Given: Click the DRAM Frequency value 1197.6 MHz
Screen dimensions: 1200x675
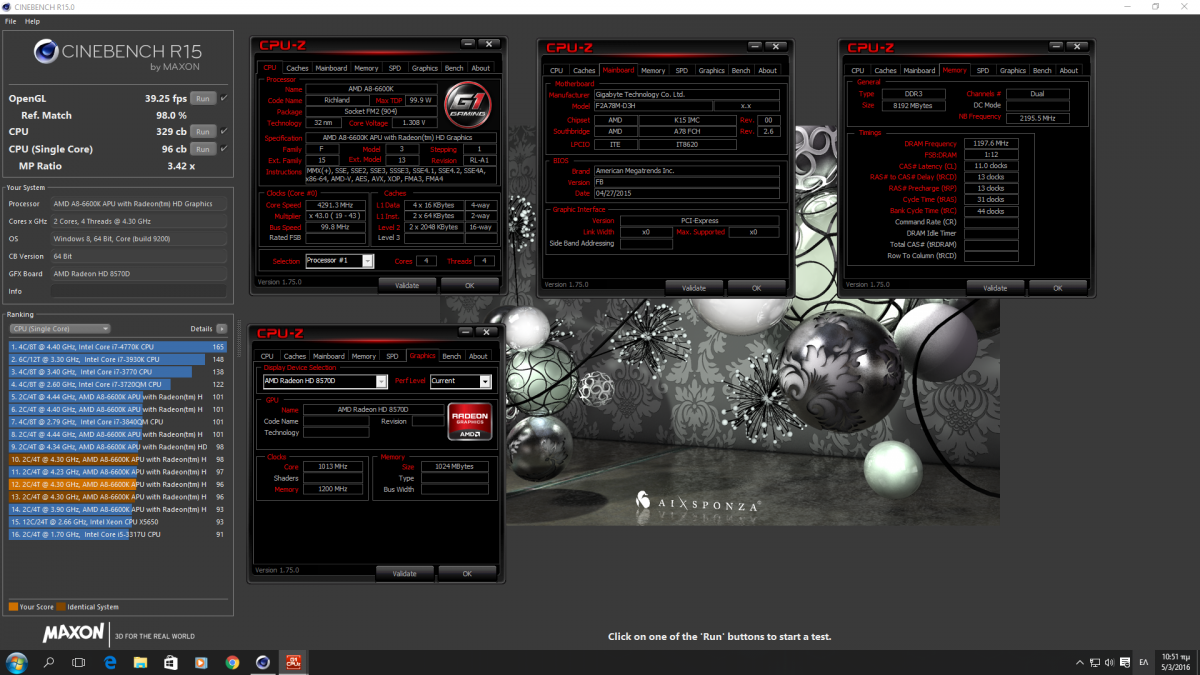Looking at the screenshot, I should click(x=993, y=144).
